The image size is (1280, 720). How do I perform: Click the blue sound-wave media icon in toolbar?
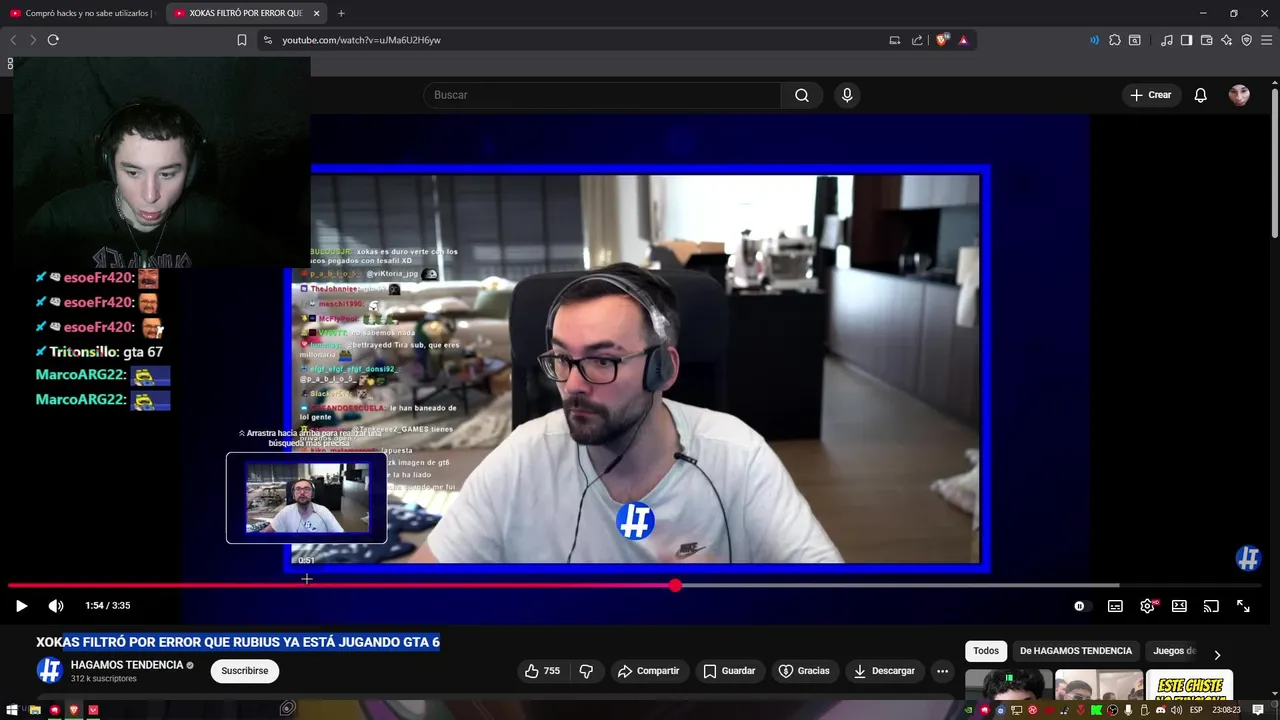pos(1094,40)
